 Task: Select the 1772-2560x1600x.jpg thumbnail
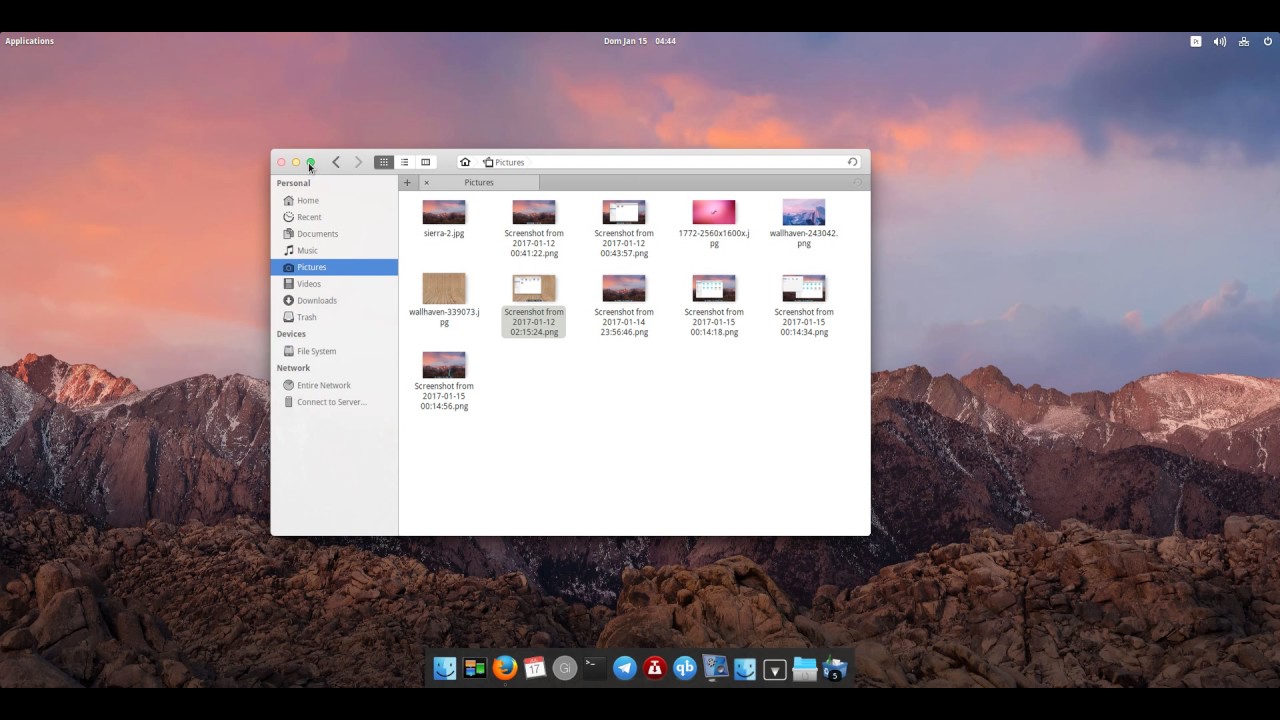(714, 212)
